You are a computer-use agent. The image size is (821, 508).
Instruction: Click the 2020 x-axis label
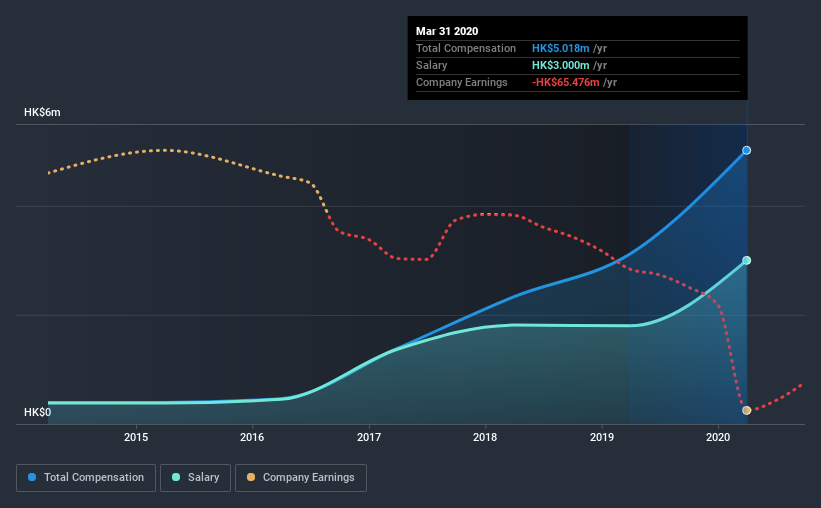click(718, 437)
